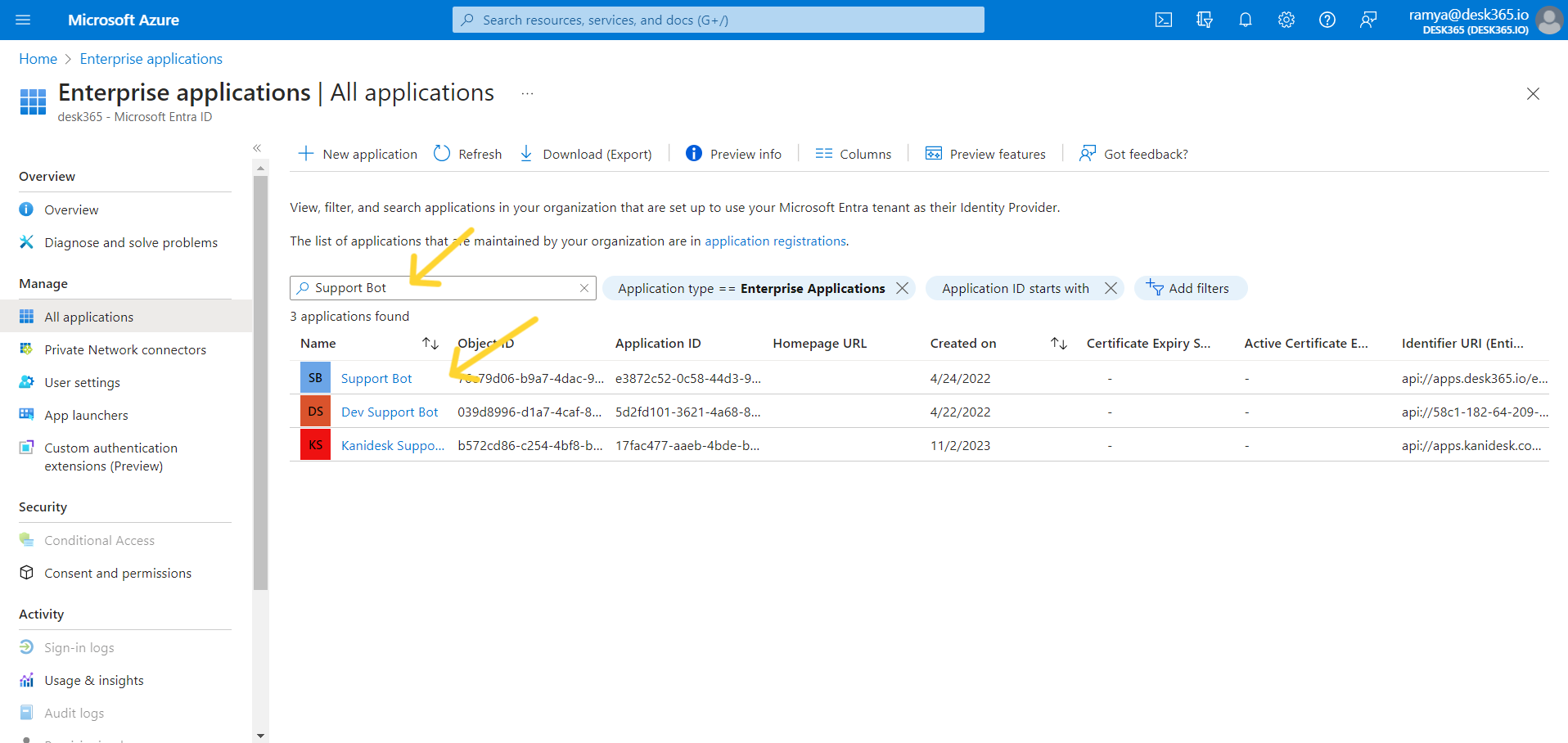
Task: Collapse the left navigation pane
Action: 256,147
